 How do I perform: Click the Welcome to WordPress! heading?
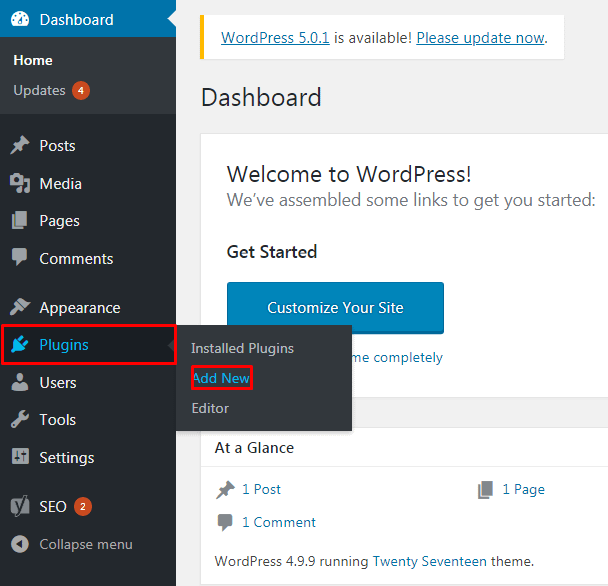[349, 174]
